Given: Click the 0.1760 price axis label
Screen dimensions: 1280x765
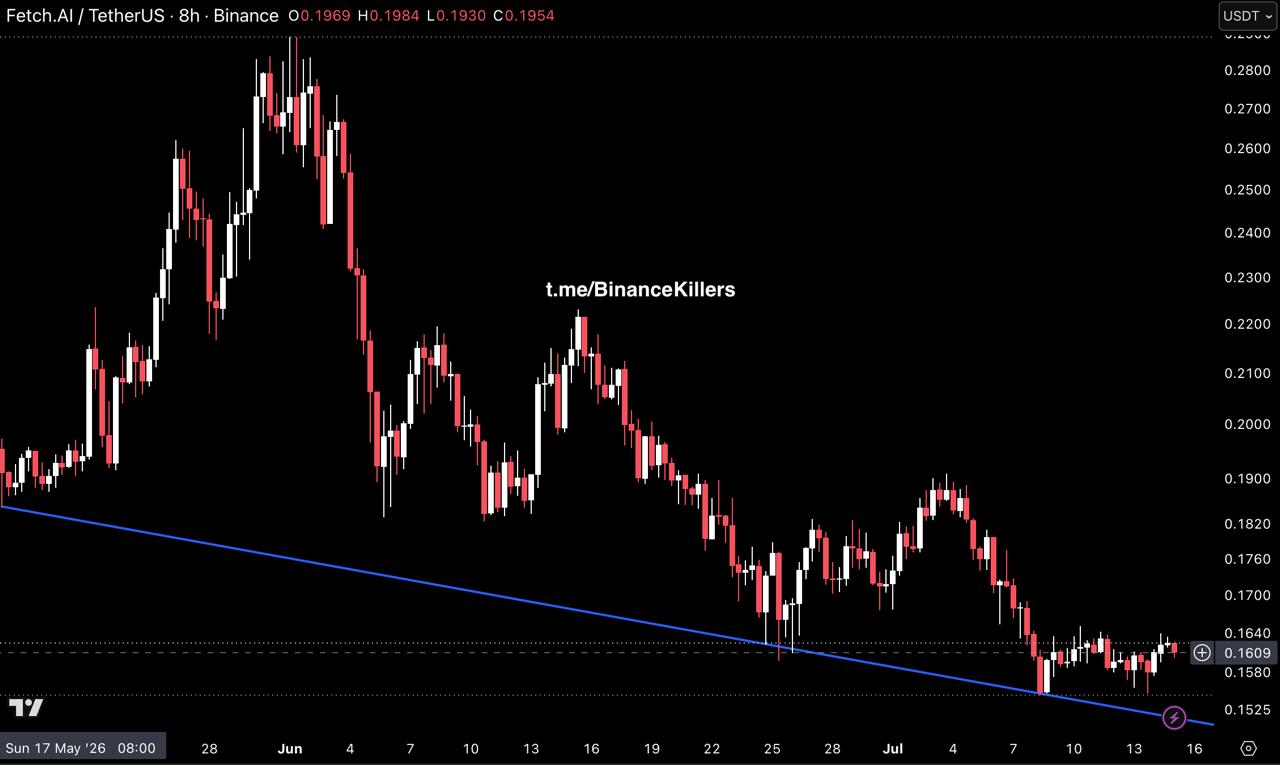Looking at the screenshot, I should click(1247, 559).
